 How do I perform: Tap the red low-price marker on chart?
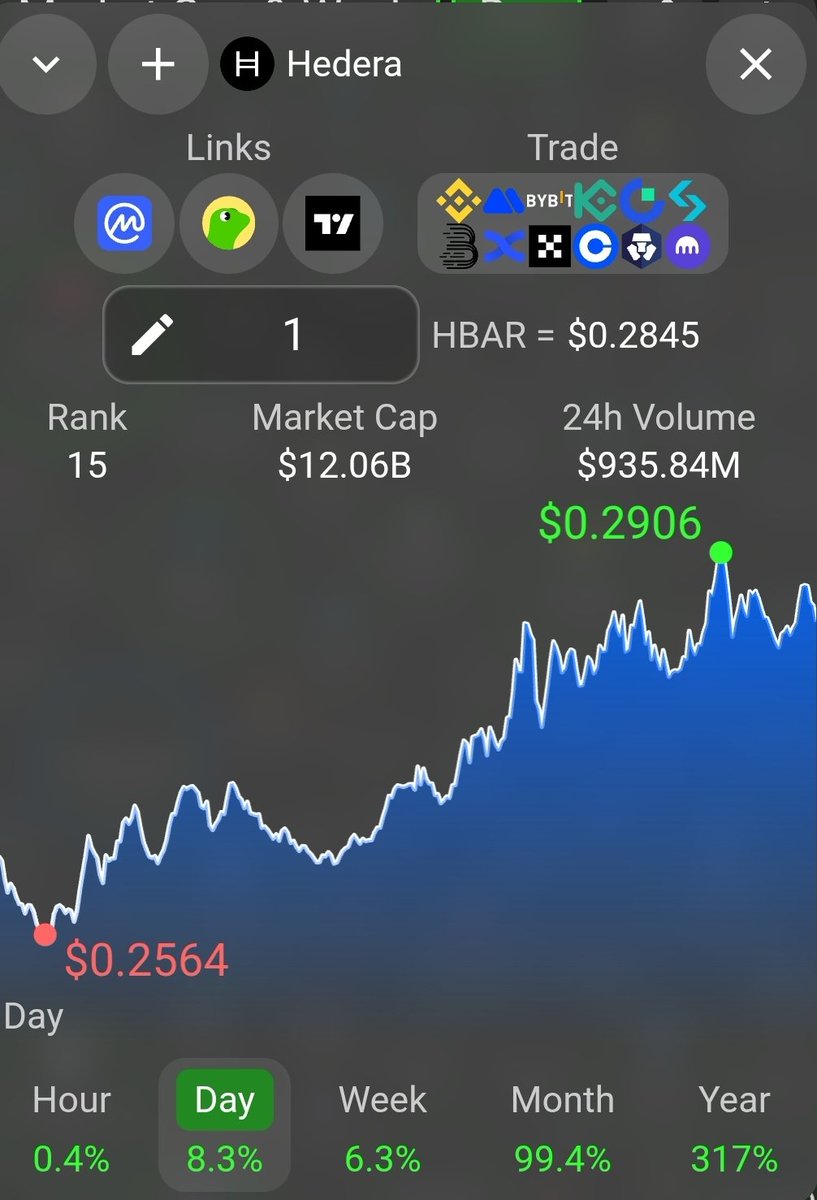point(45,934)
